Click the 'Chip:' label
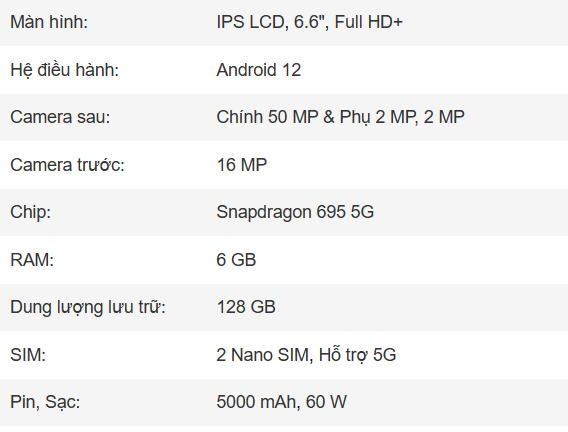 point(30,212)
